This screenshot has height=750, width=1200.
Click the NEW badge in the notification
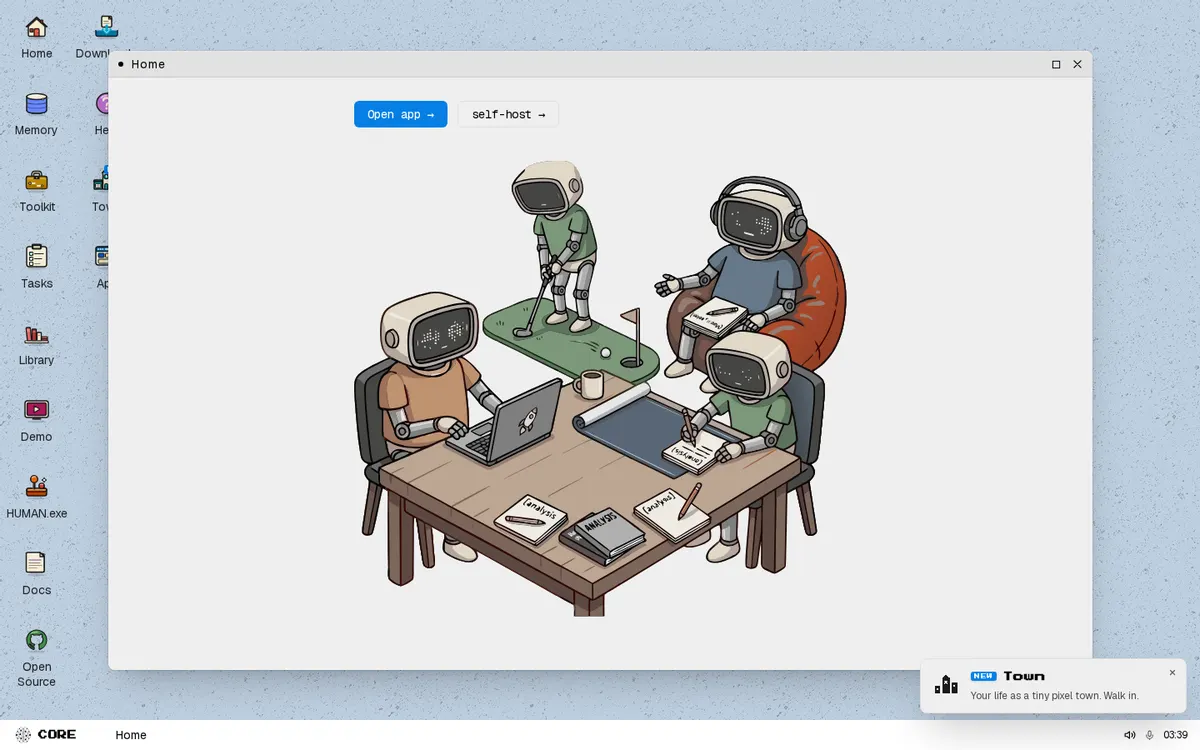click(983, 676)
